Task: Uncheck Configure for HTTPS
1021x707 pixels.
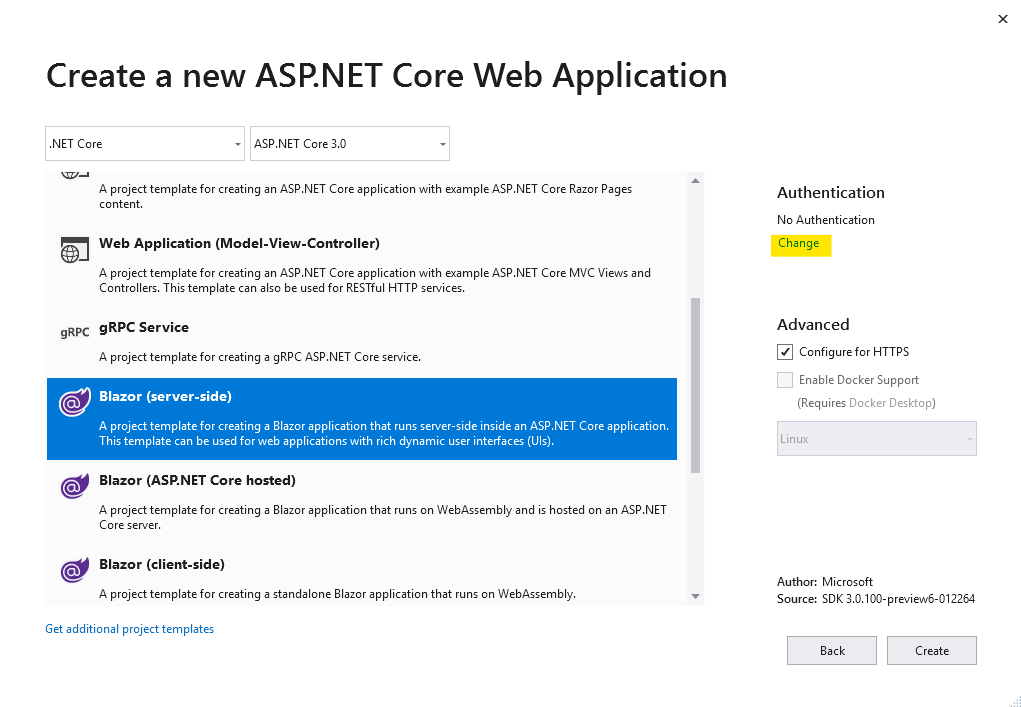Action: 785,352
